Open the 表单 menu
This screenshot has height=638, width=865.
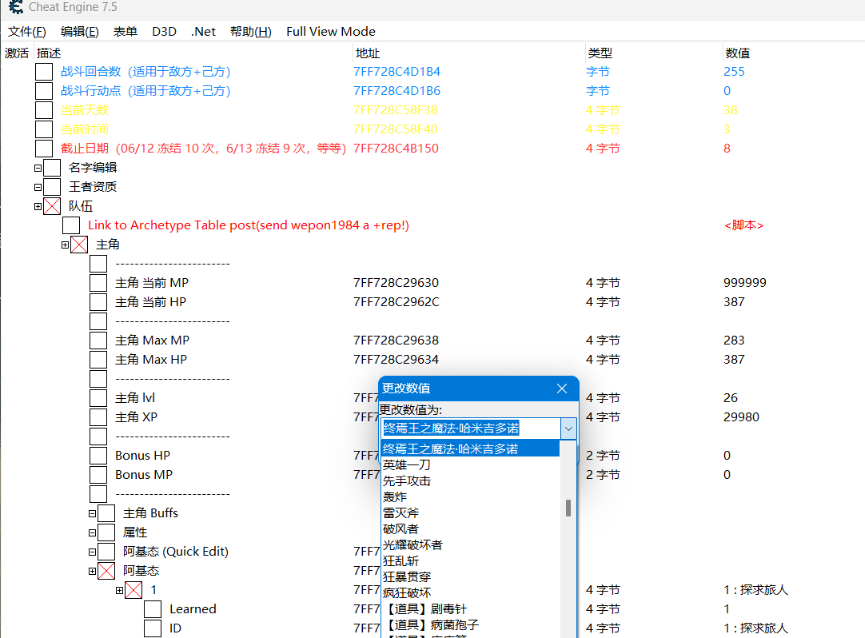[x=125, y=32]
